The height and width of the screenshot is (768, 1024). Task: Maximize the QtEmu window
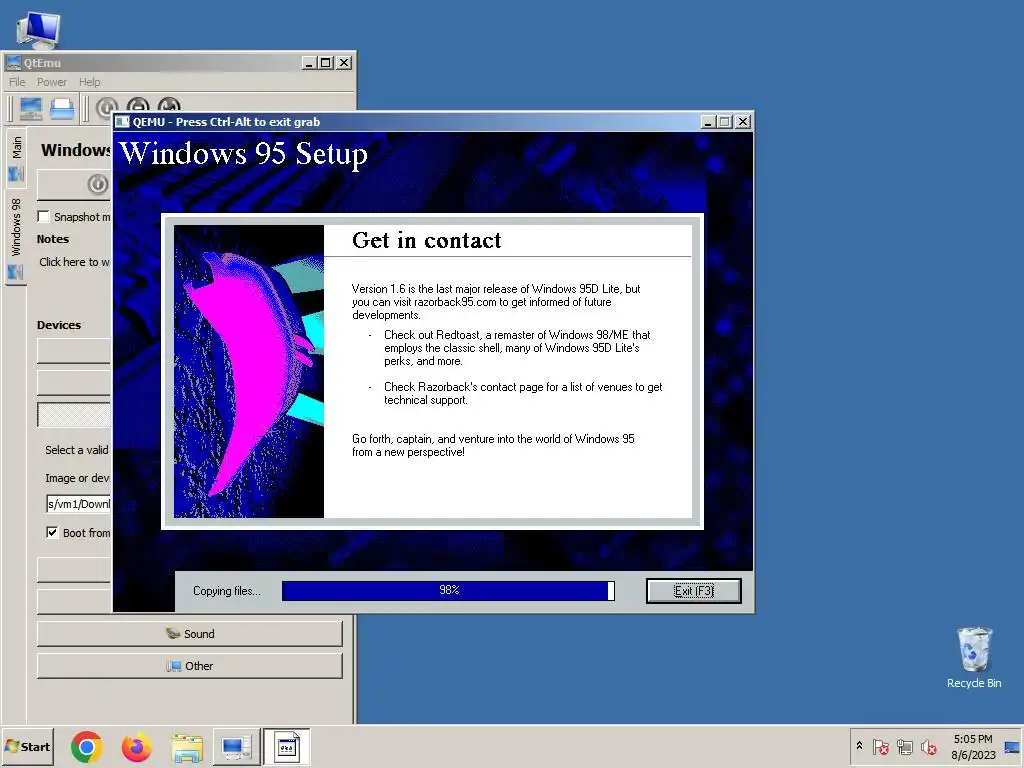326,63
